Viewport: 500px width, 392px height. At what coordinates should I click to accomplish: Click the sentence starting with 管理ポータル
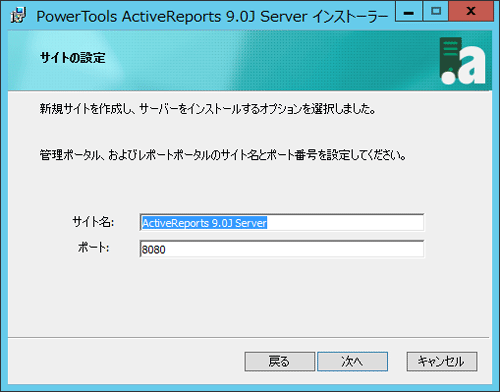(223, 155)
